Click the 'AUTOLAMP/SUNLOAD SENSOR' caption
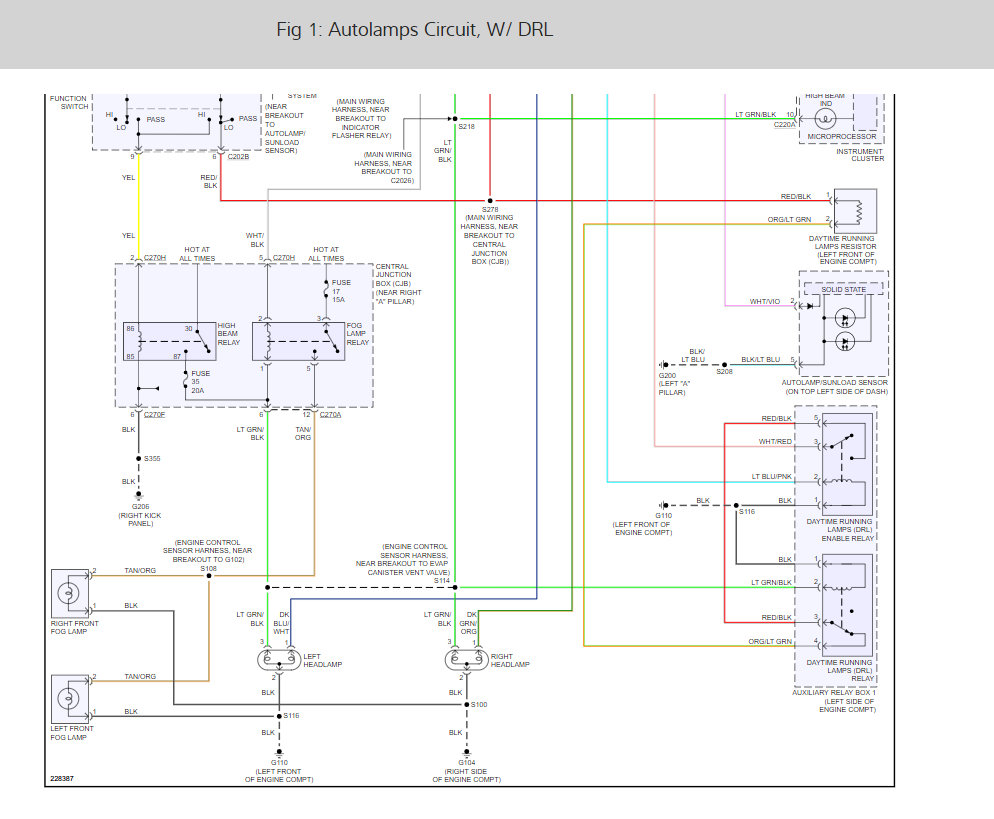This screenshot has width=994, height=819. (834, 383)
